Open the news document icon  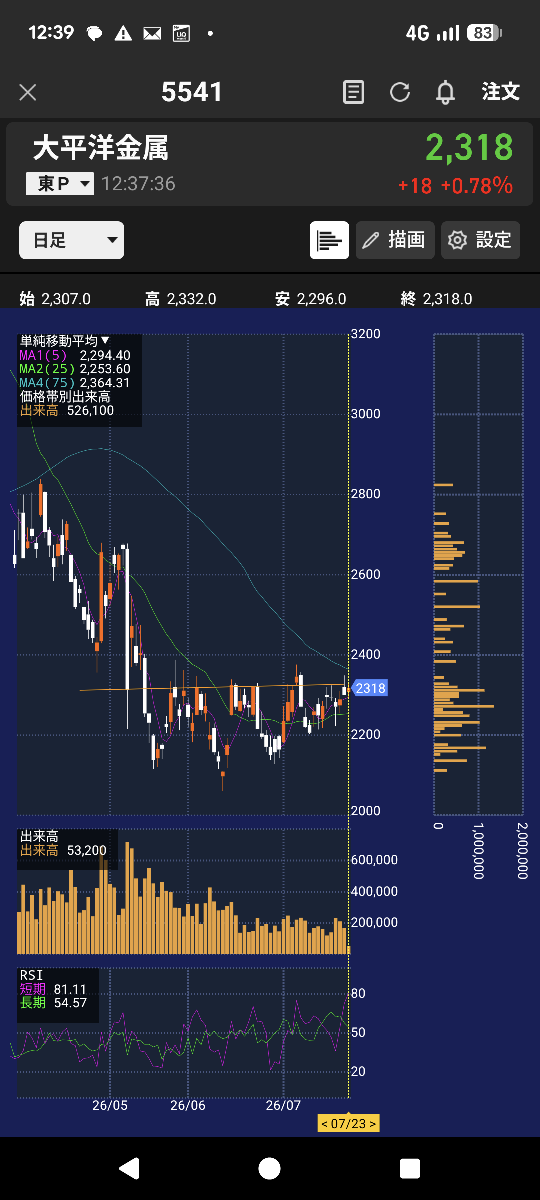[x=353, y=93]
